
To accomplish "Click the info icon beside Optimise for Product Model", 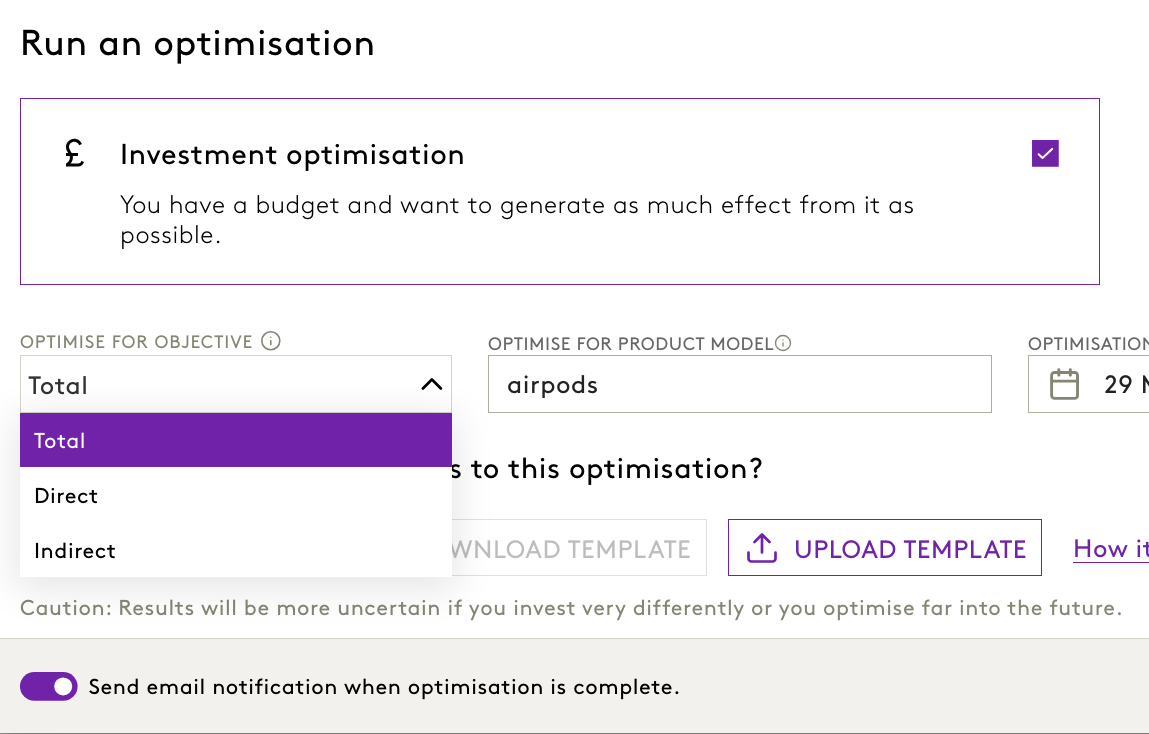I will tap(783, 344).
